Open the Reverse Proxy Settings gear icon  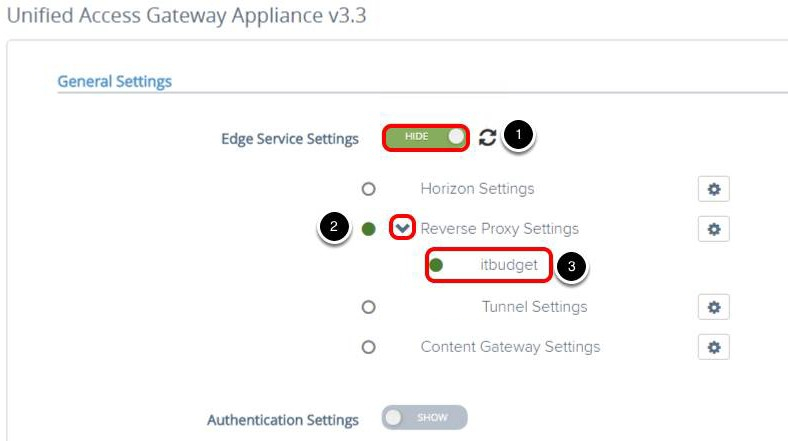tap(713, 229)
